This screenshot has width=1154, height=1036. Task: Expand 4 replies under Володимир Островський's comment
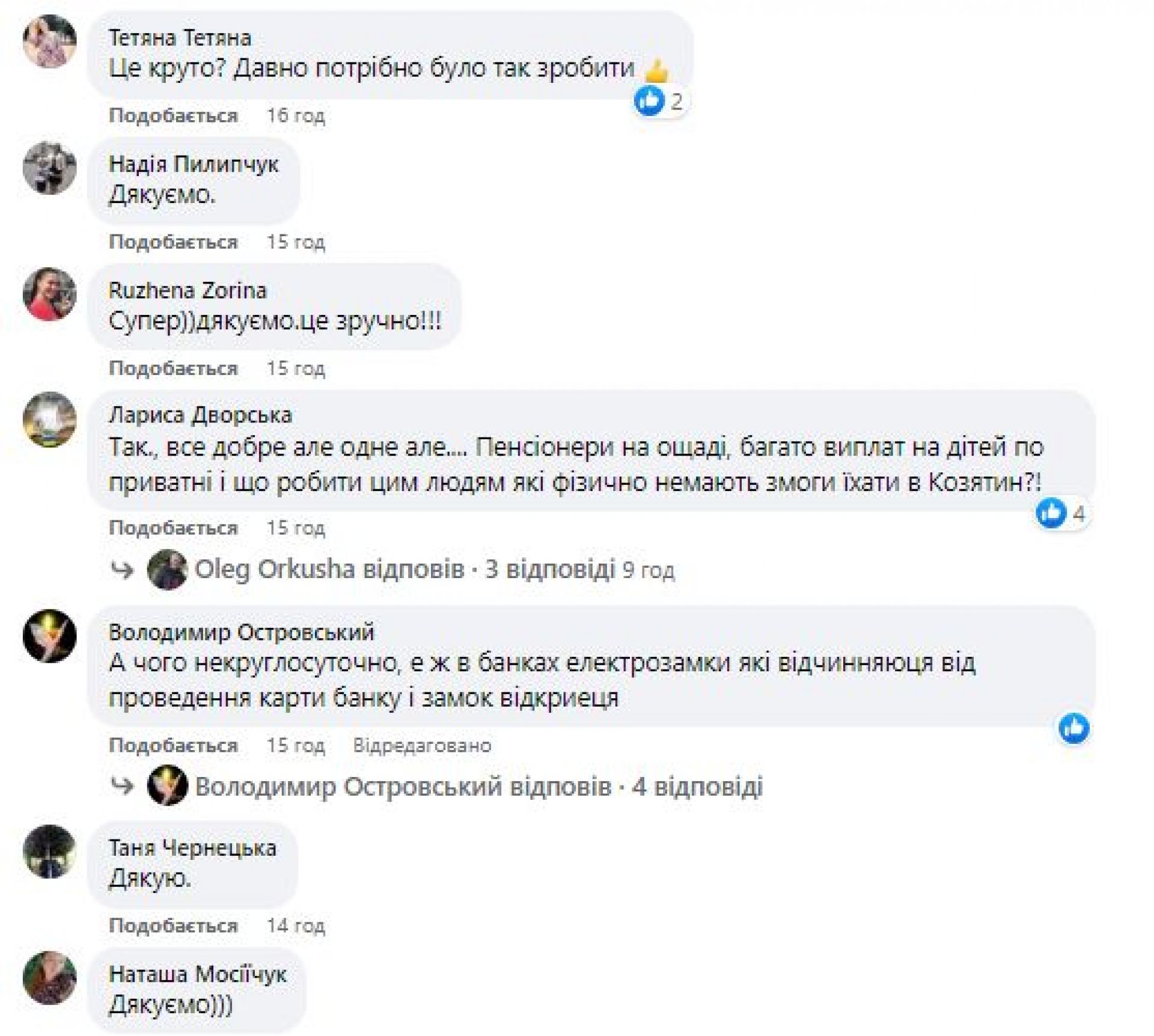coord(696,786)
